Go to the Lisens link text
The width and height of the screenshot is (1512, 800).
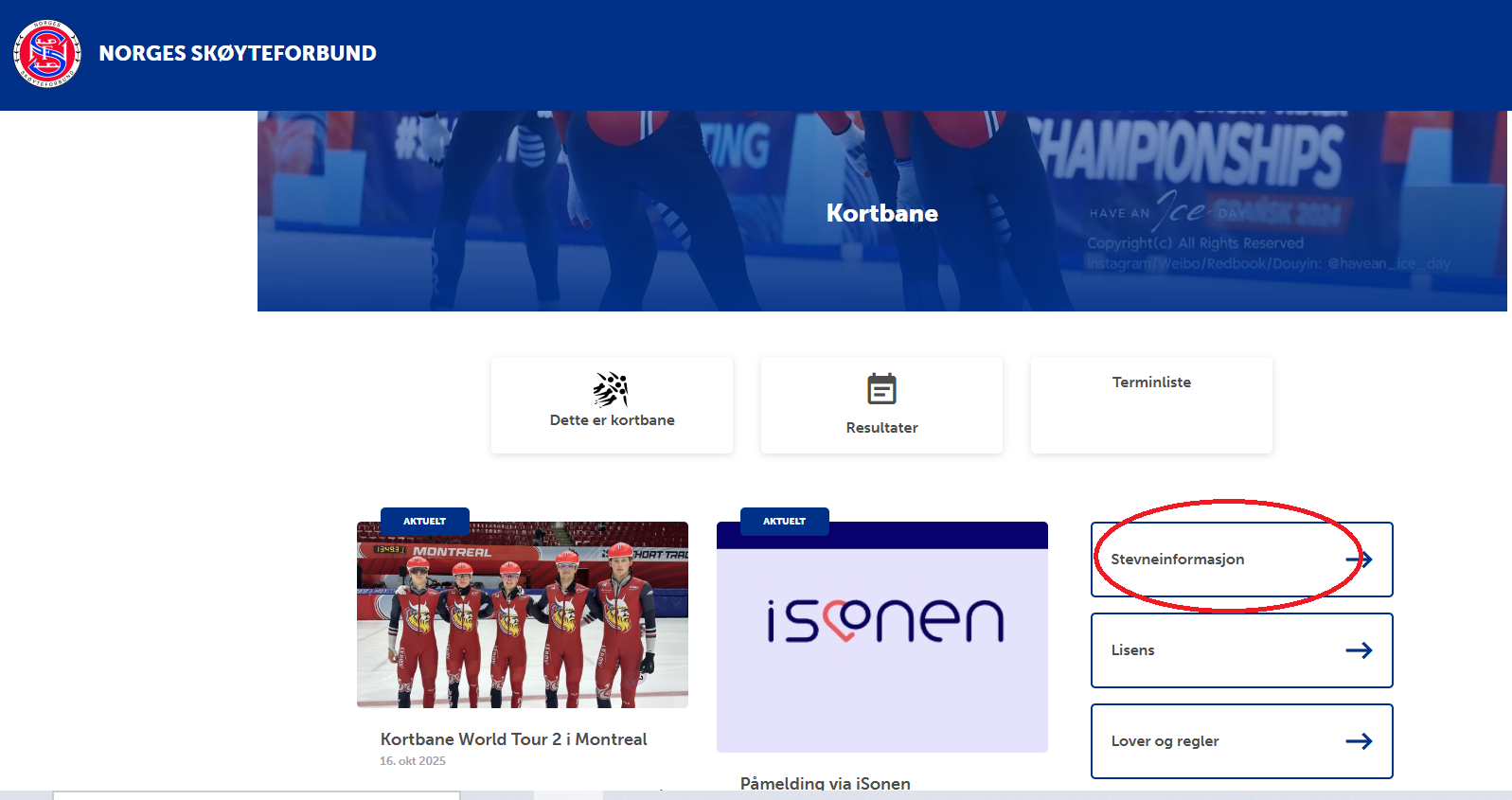[1132, 650]
